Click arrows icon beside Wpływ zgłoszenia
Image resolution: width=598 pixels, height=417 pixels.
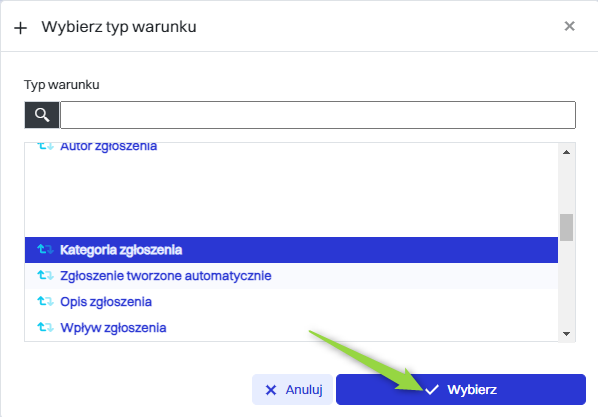point(45,327)
